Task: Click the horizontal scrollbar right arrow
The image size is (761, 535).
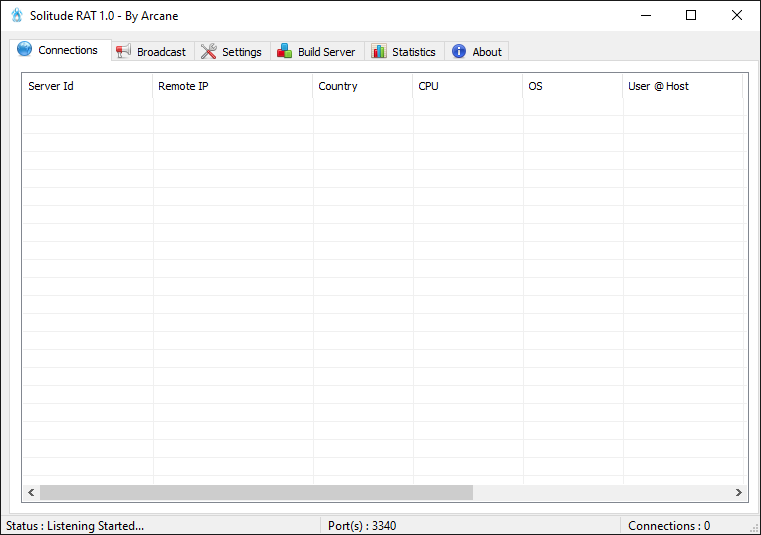Action: [x=739, y=492]
